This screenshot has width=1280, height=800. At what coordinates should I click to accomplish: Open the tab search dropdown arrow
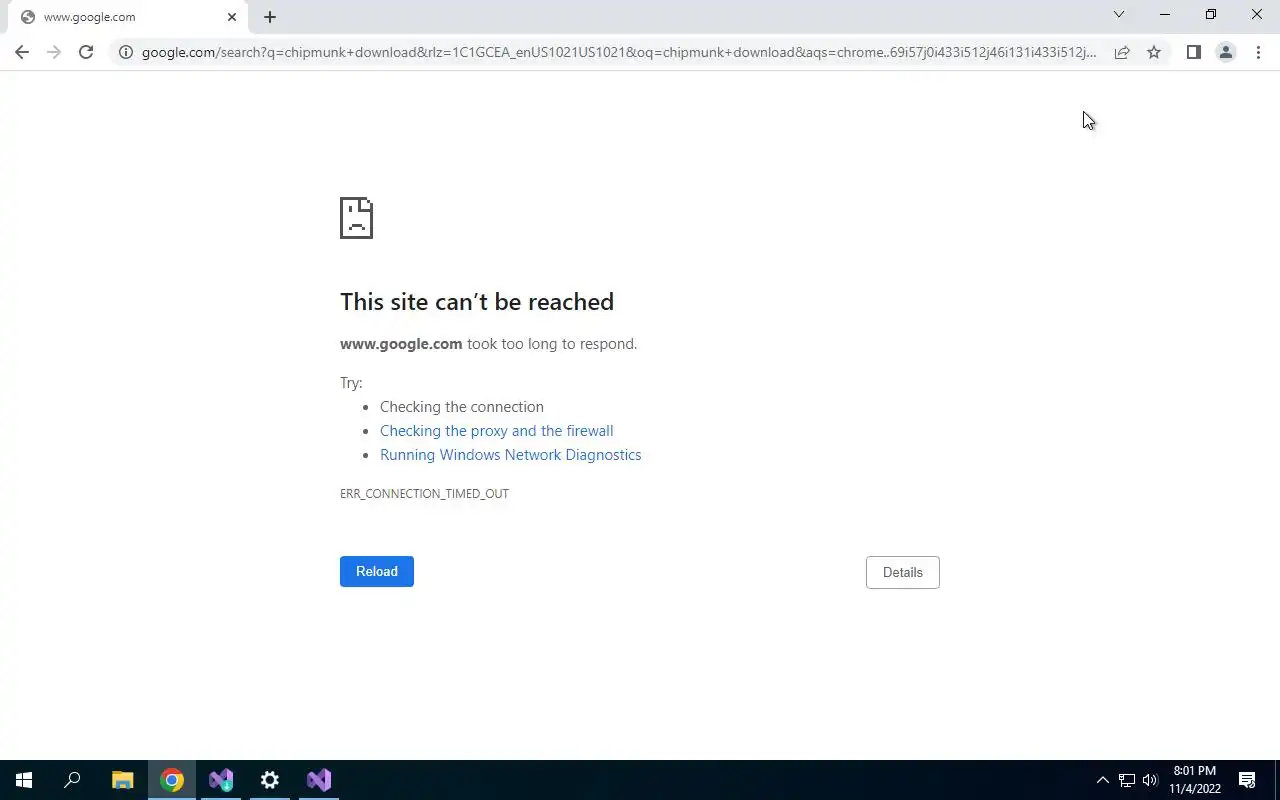click(1119, 15)
